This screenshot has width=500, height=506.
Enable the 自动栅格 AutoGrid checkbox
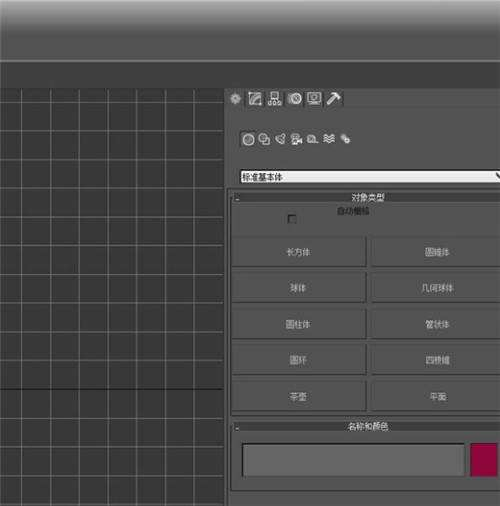(292, 219)
